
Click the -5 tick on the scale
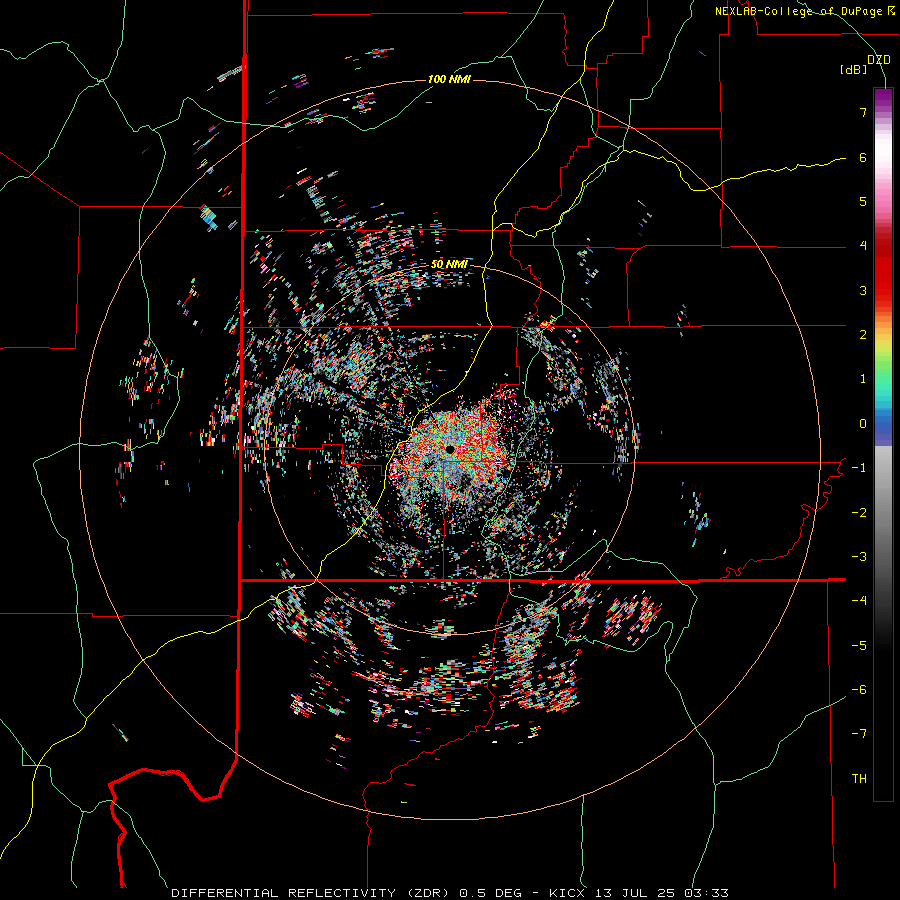(x=859, y=646)
